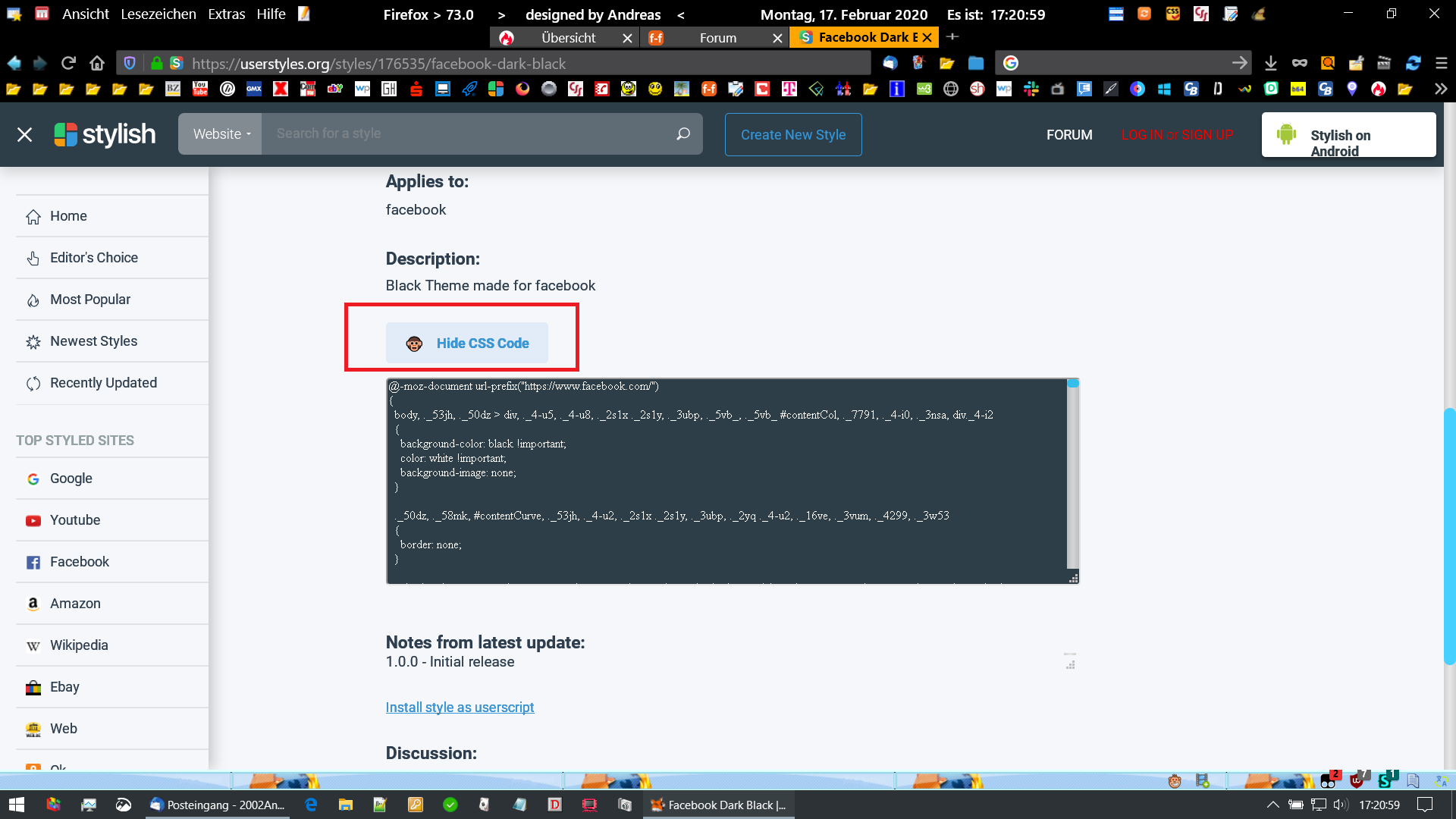Image resolution: width=1456 pixels, height=819 pixels.
Task: Open the Windows Start menu
Action: click(x=16, y=805)
